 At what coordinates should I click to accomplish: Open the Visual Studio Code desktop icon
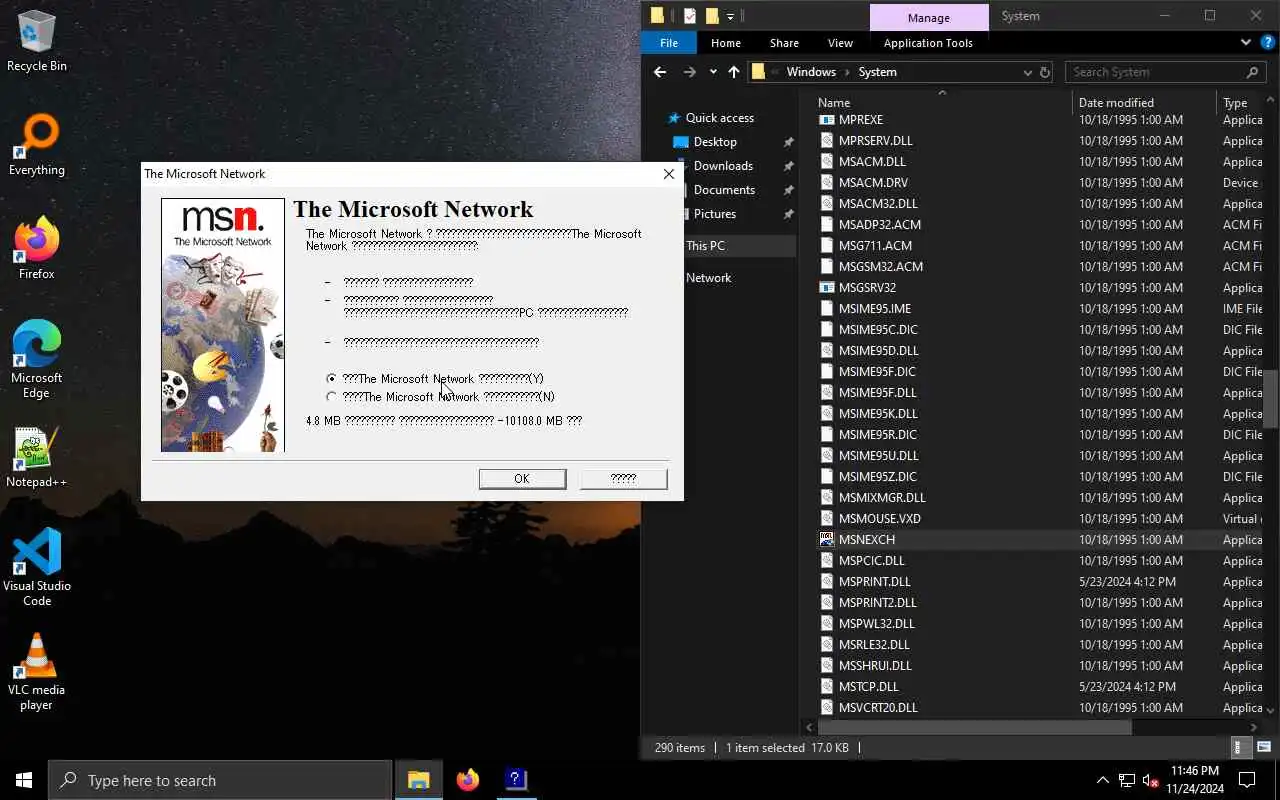pos(37,568)
